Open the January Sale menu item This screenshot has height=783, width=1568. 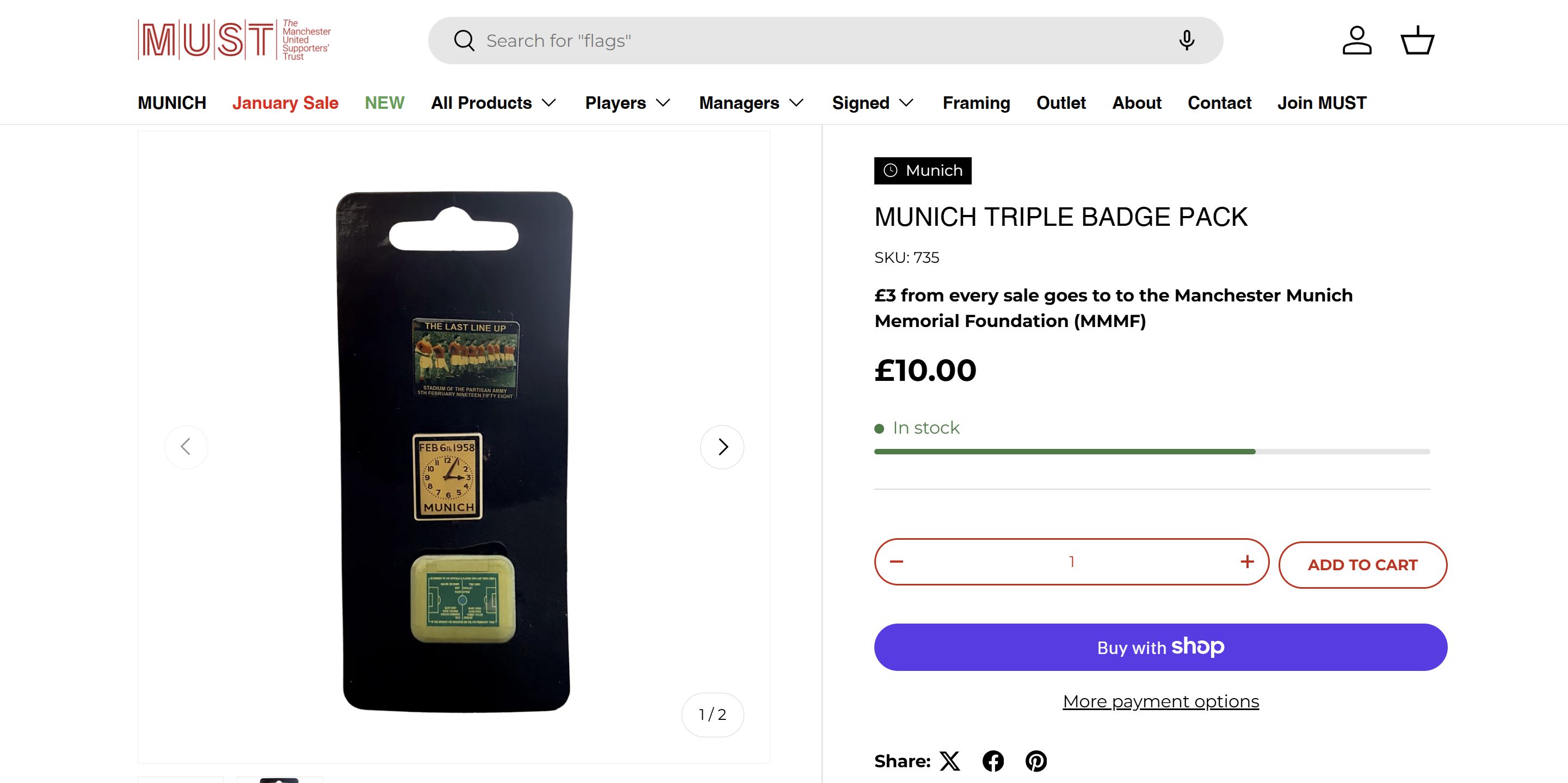coord(285,103)
